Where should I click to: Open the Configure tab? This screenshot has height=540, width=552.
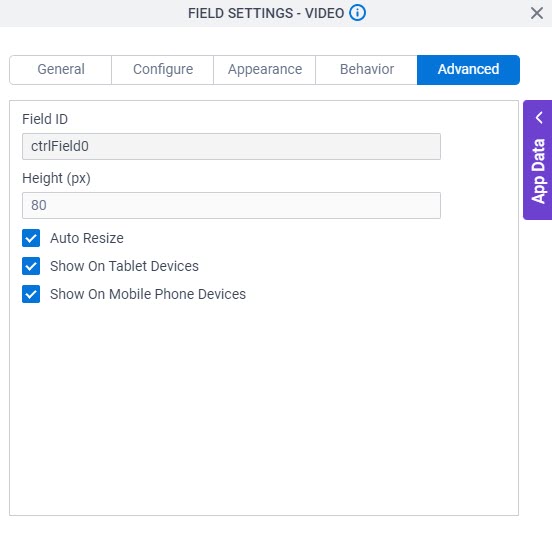pos(163,69)
